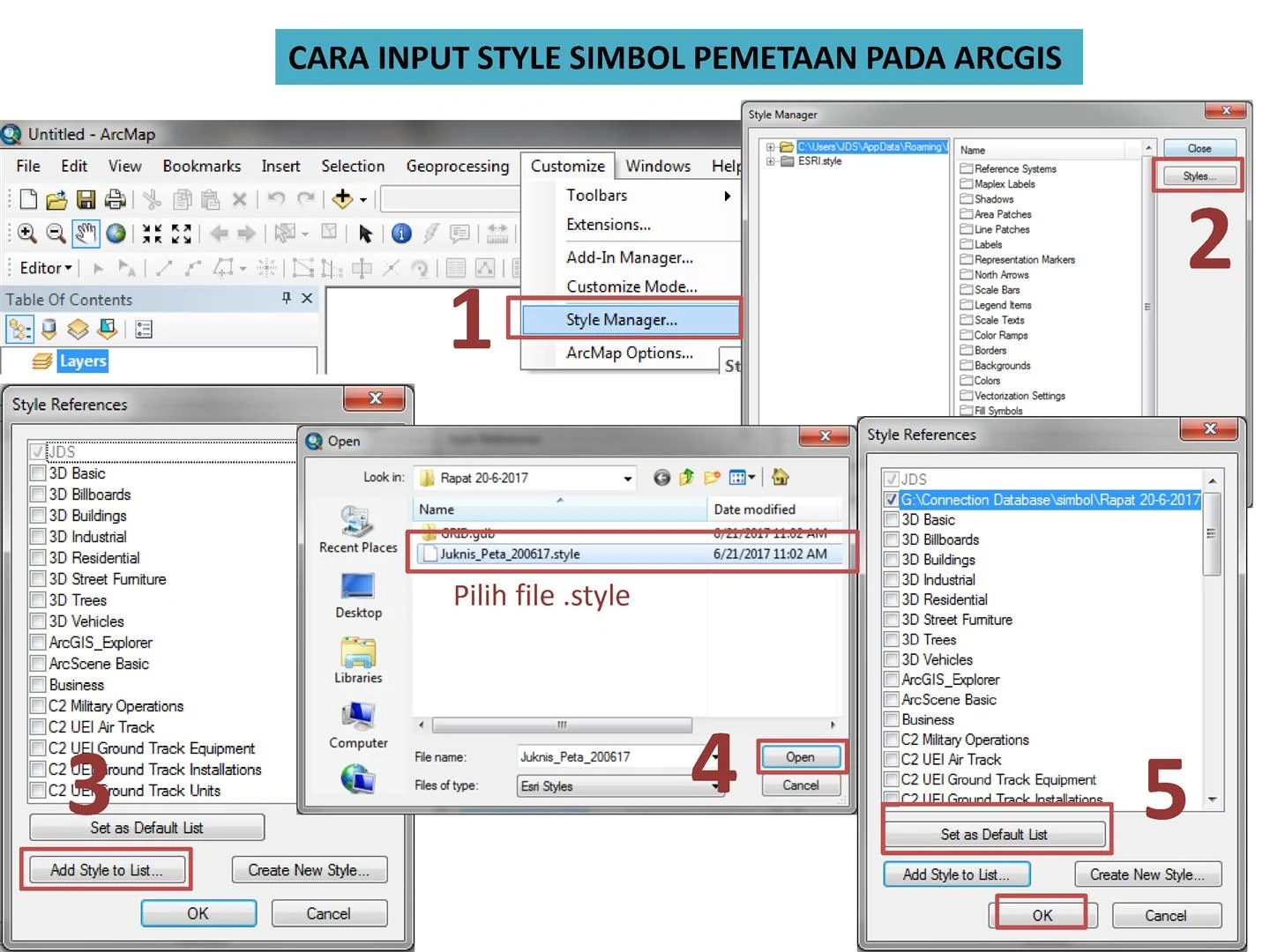1270x952 pixels.
Task: Click the Styles... button in Style Manager
Action: coord(1199,176)
